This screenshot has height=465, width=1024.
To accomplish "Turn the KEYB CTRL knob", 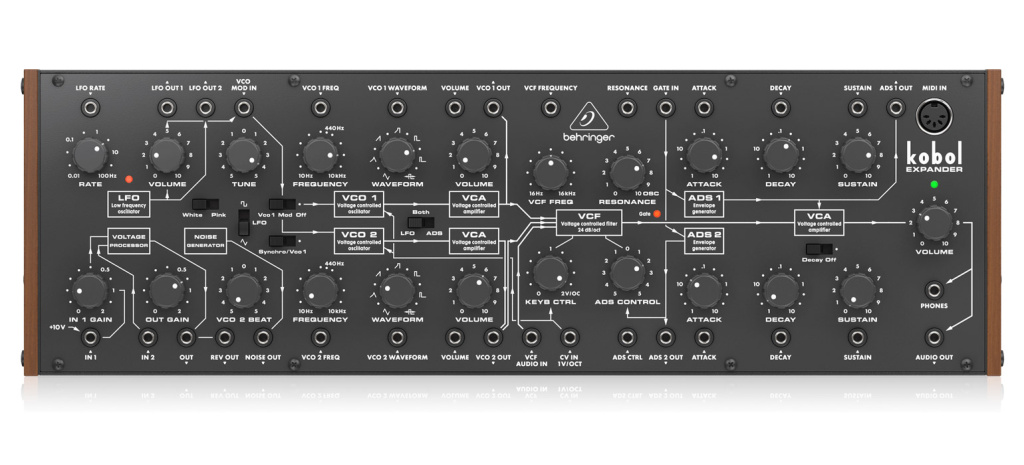I will tap(551, 273).
